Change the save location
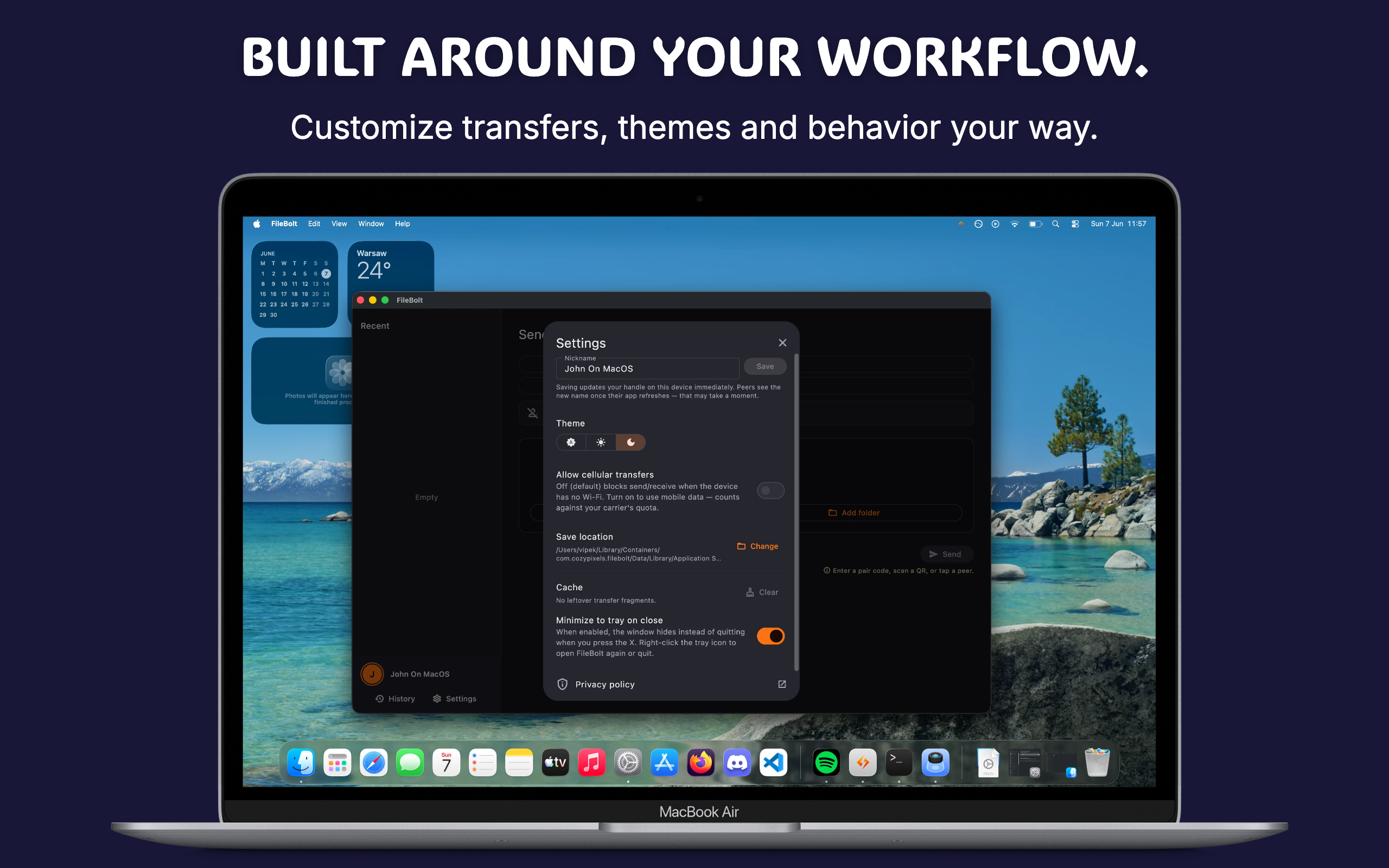Screen dimensions: 1389x868 pyautogui.click(x=757, y=546)
